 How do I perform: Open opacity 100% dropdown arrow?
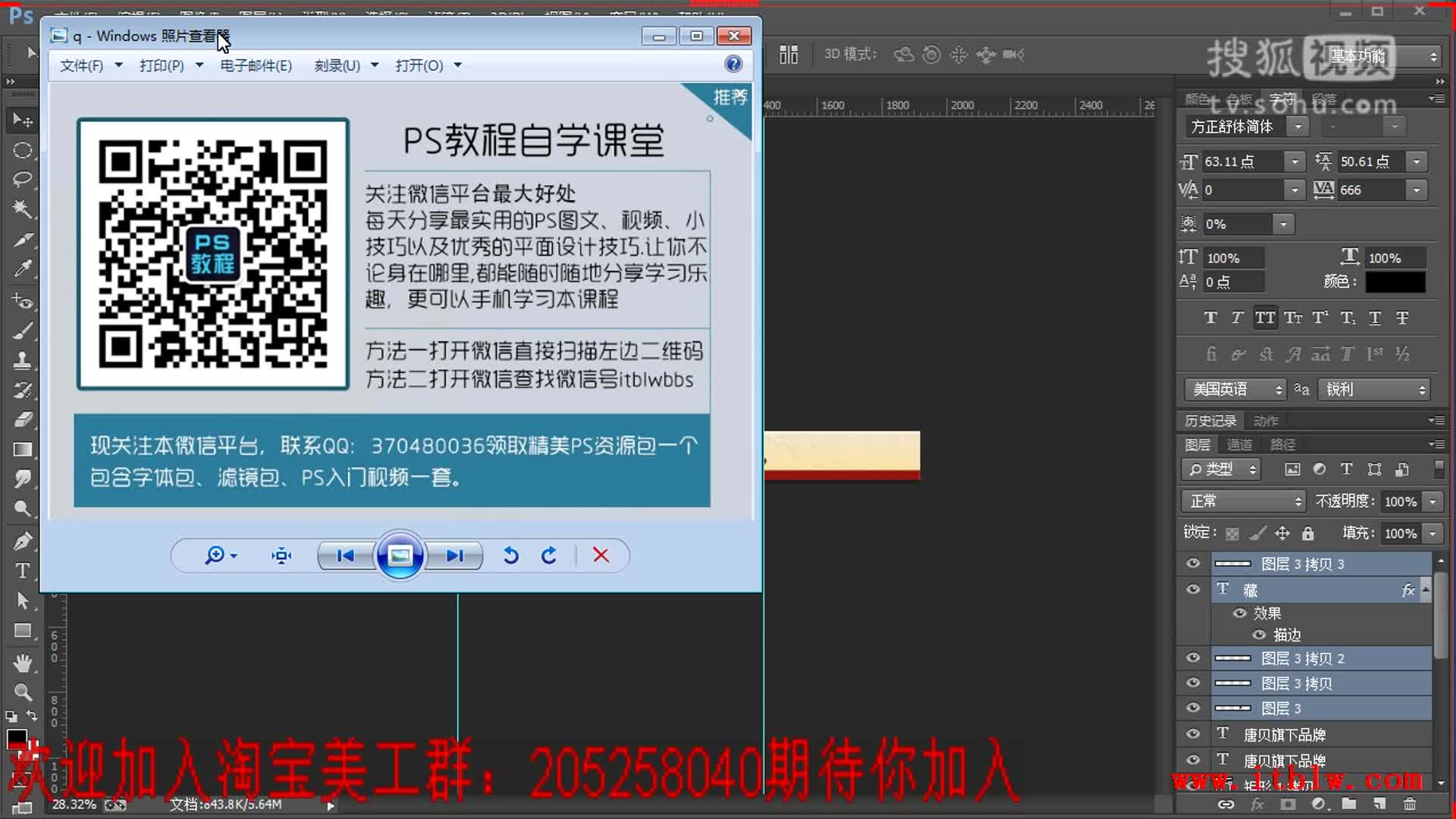1432,501
